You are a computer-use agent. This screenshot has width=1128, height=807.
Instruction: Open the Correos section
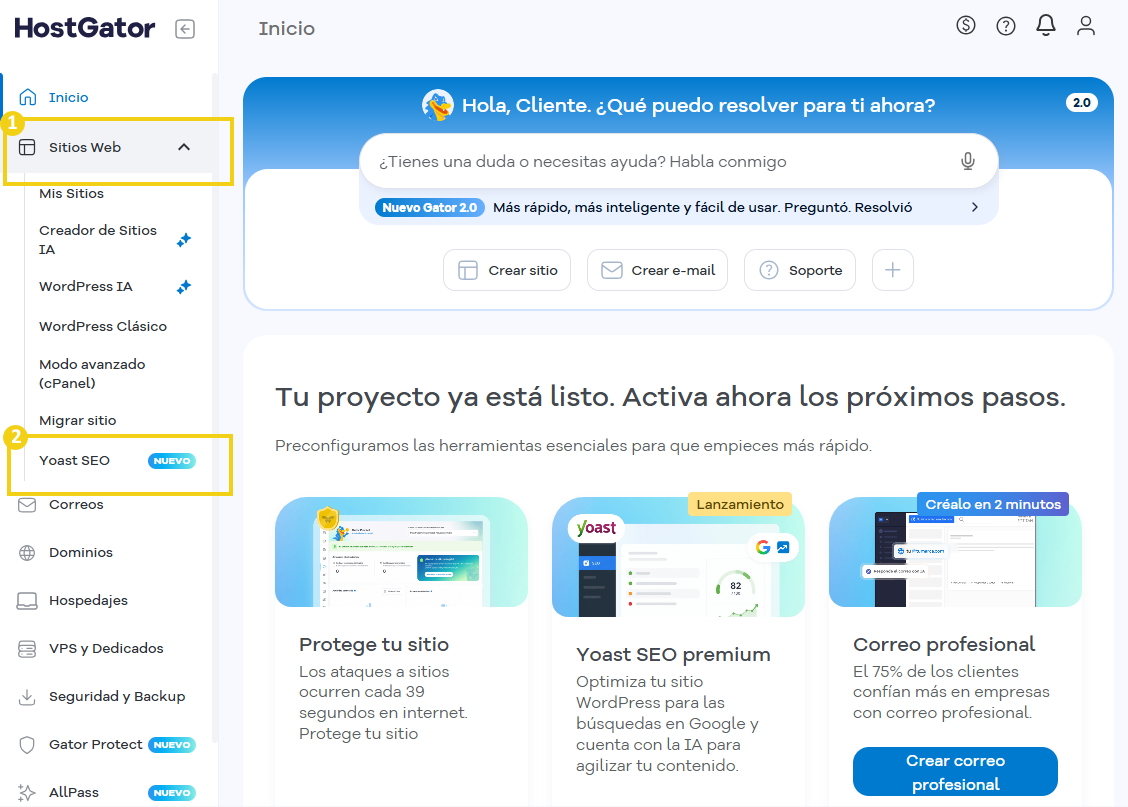coord(76,504)
